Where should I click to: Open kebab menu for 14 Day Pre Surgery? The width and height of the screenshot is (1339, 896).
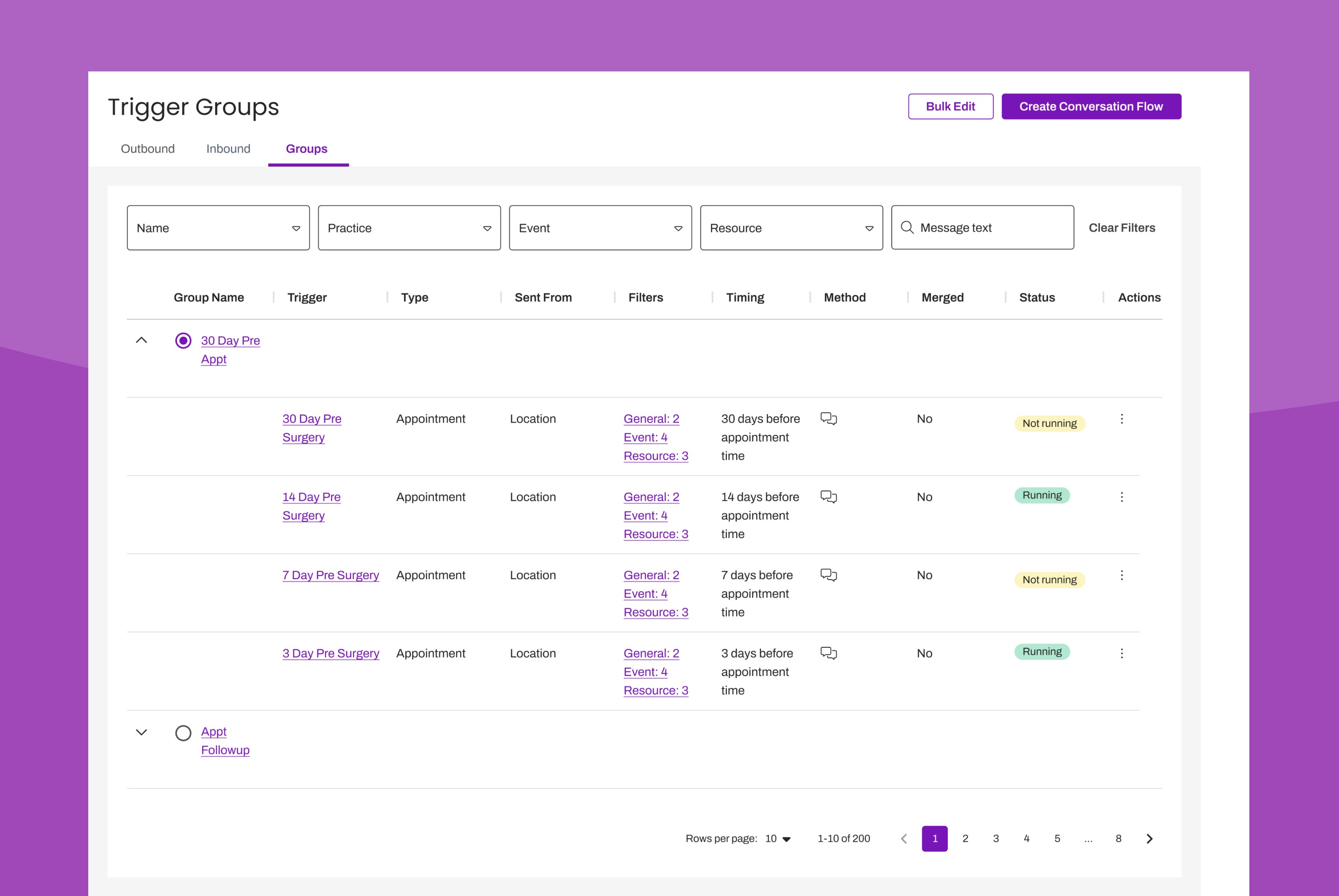pyautogui.click(x=1121, y=497)
